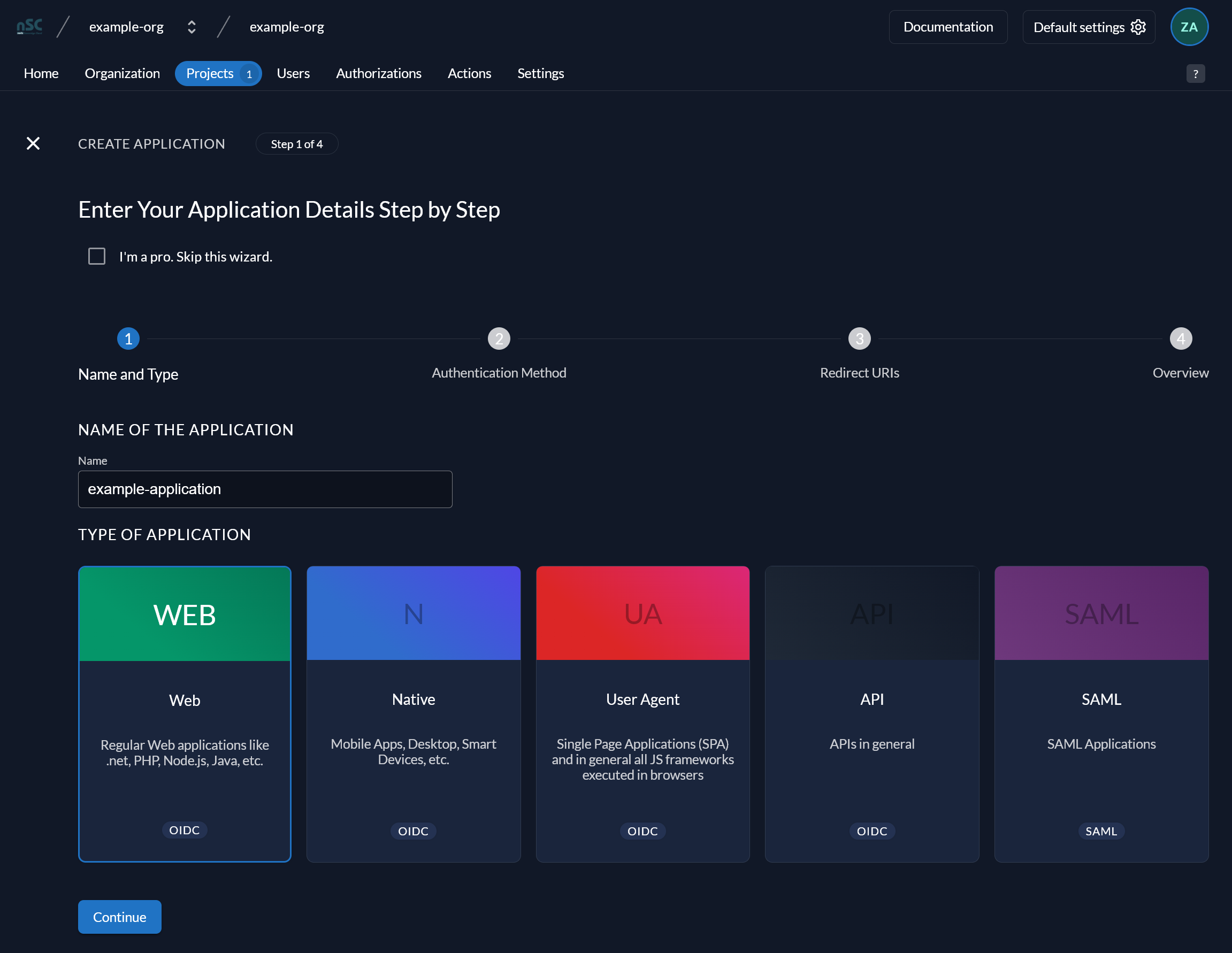Open the Users tab

click(293, 73)
